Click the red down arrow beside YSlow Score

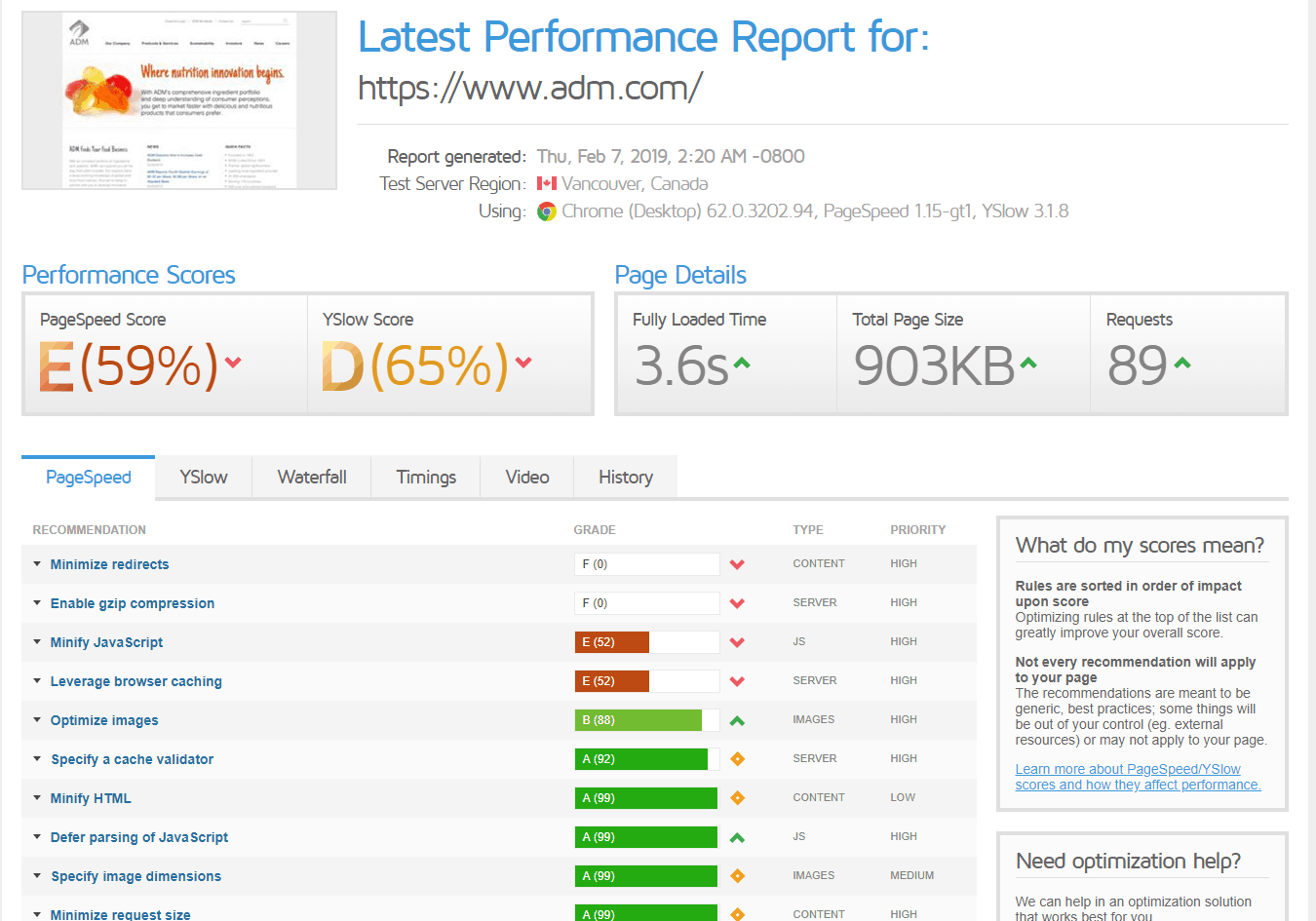pyautogui.click(x=523, y=363)
